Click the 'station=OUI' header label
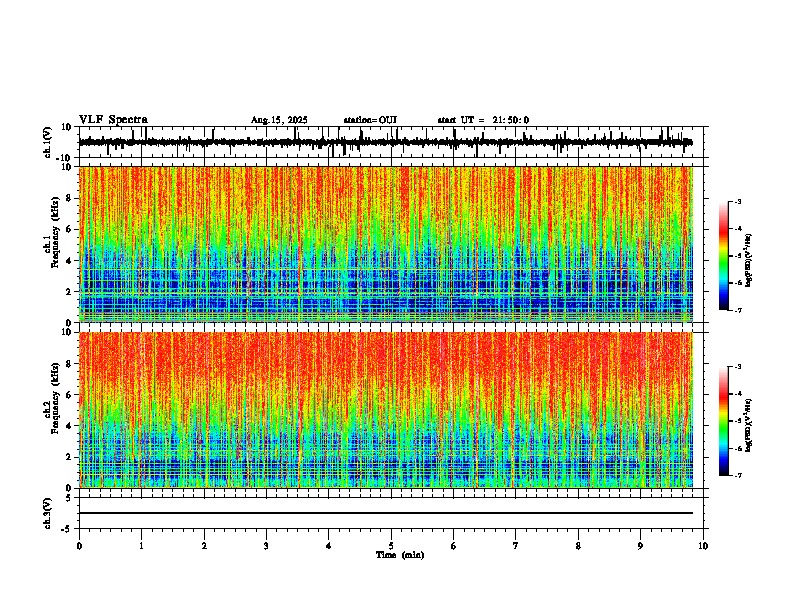 click(370, 120)
